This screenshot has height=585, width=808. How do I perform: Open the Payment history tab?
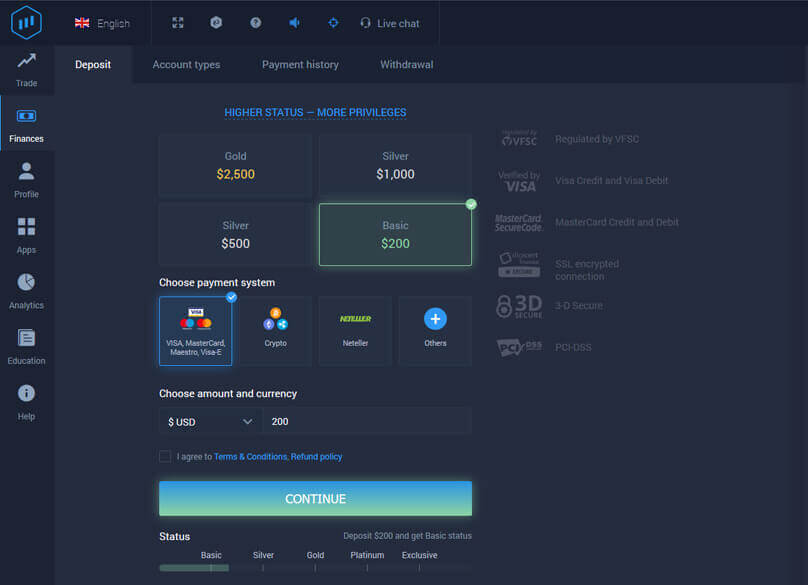(x=300, y=63)
